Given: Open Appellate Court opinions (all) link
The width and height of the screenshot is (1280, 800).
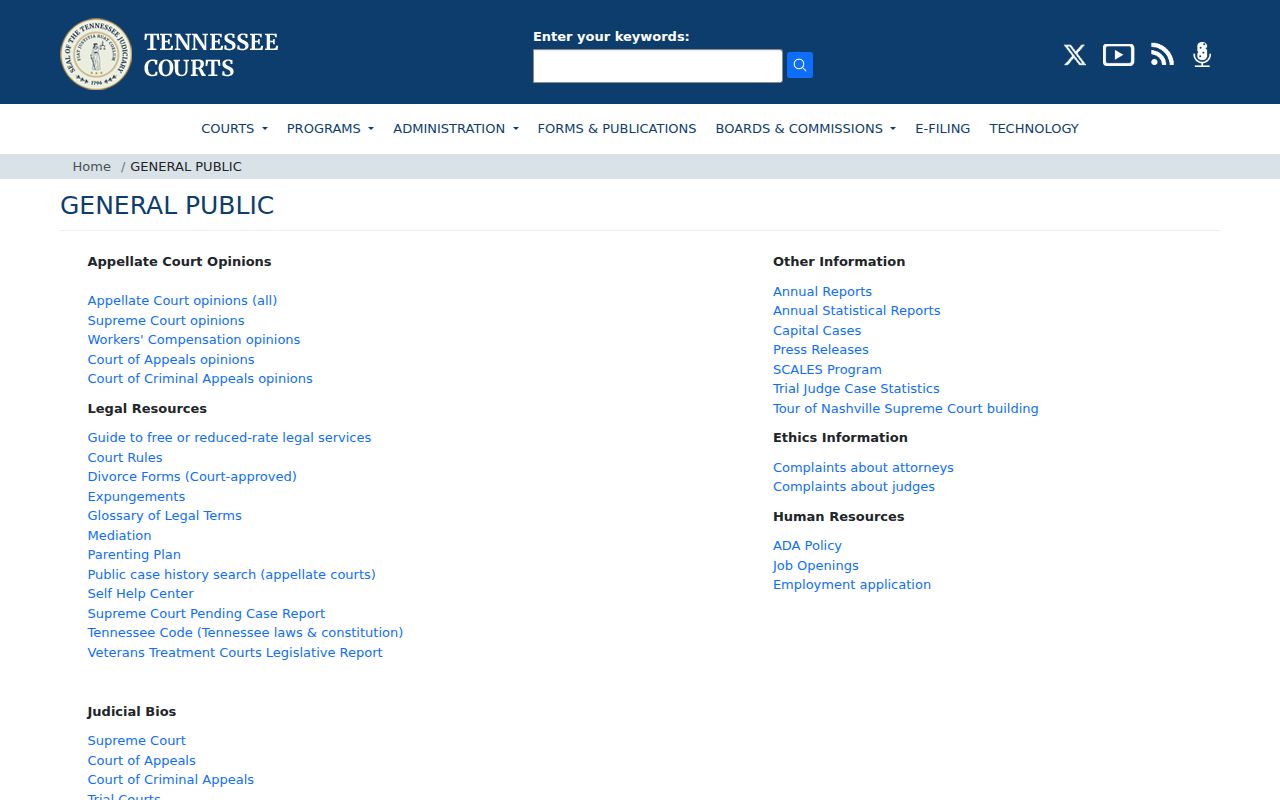Looking at the screenshot, I should point(182,300).
